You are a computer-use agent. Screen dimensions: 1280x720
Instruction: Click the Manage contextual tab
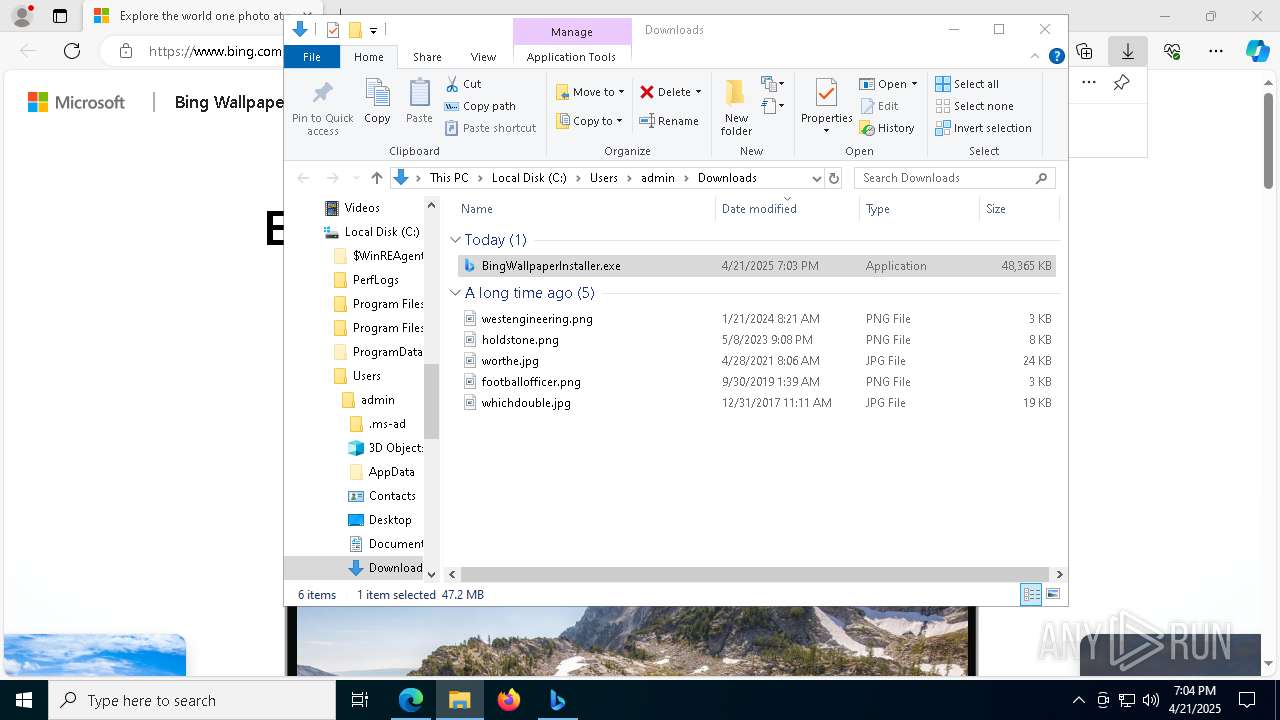click(572, 32)
